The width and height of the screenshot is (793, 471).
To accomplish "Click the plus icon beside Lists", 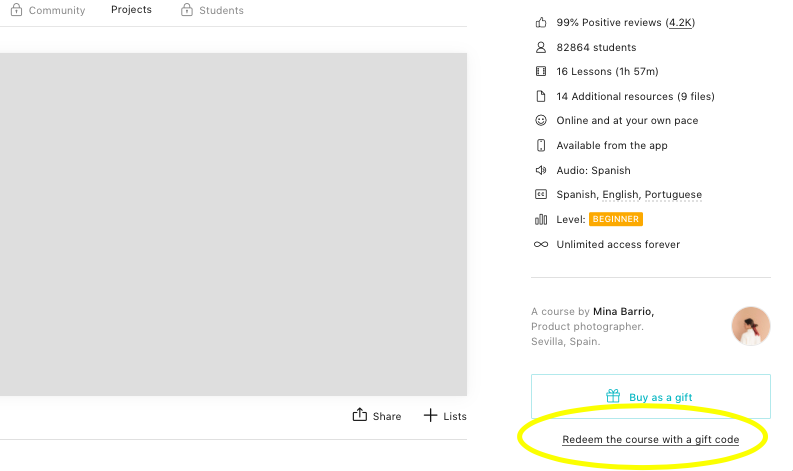I will [430, 415].
